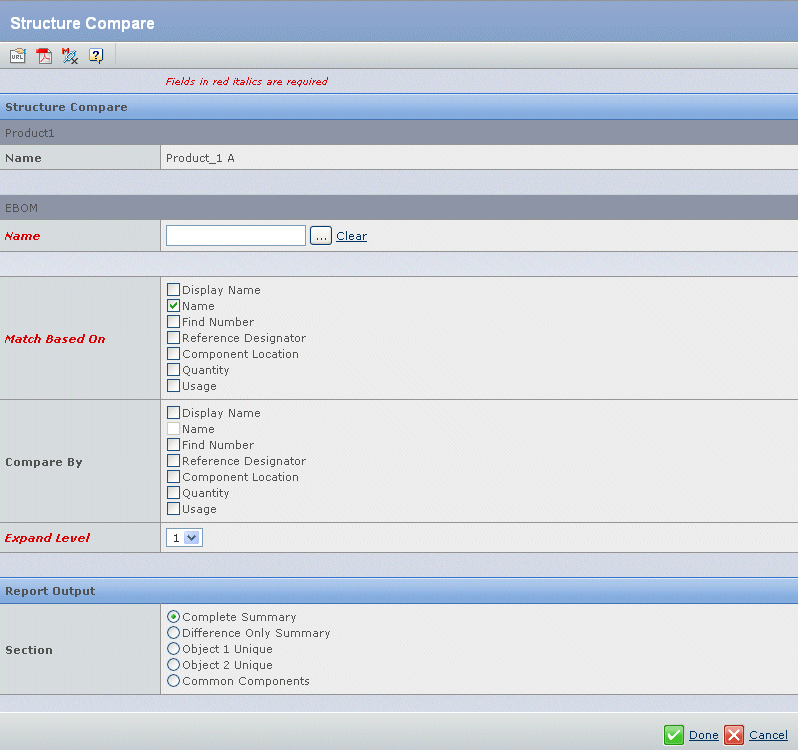Image resolution: width=798 pixels, height=750 pixels.
Task: Check Find Number under Compare By
Action: tap(174, 445)
